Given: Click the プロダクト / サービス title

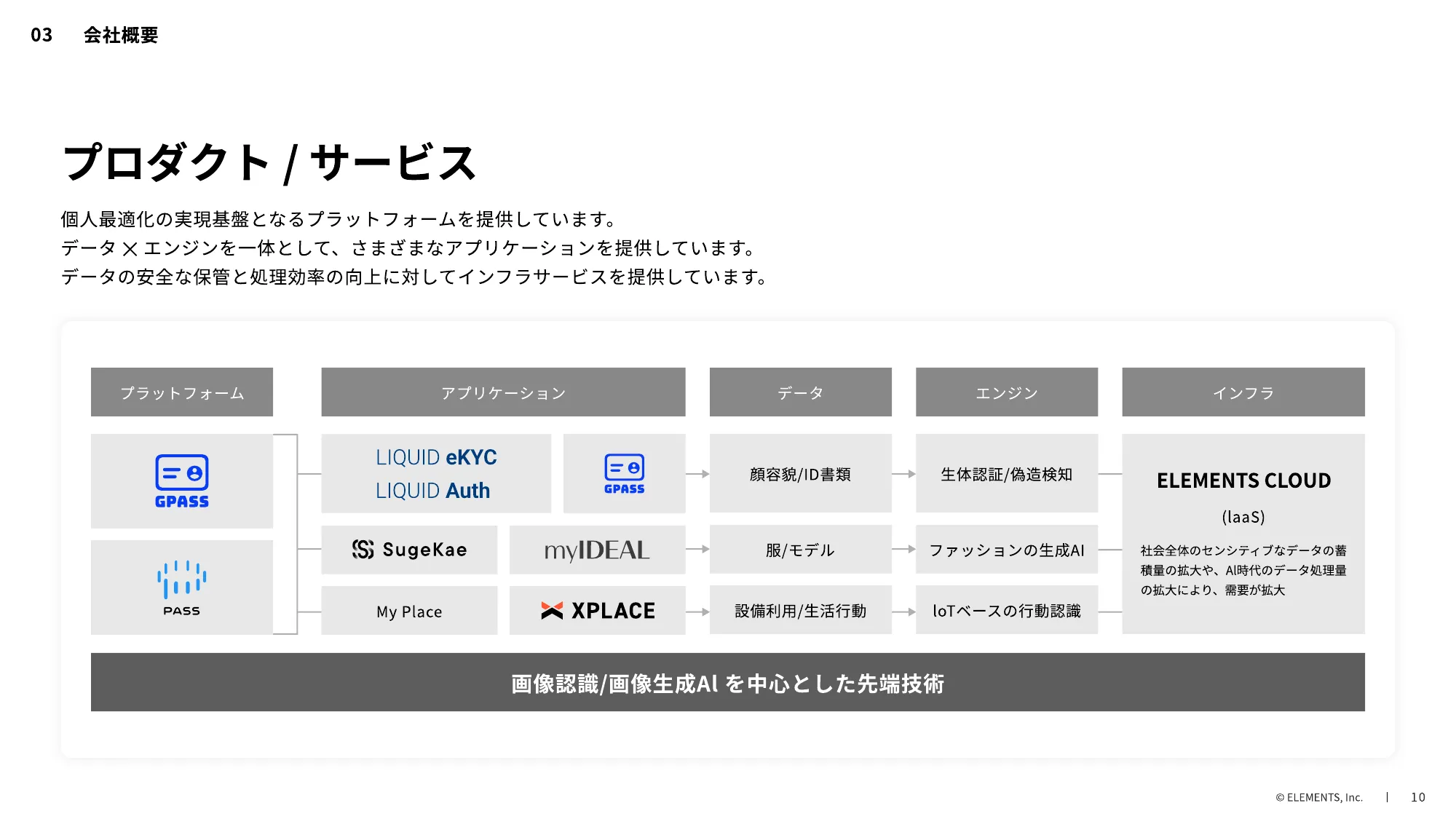Looking at the screenshot, I should click(x=270, y=162).
